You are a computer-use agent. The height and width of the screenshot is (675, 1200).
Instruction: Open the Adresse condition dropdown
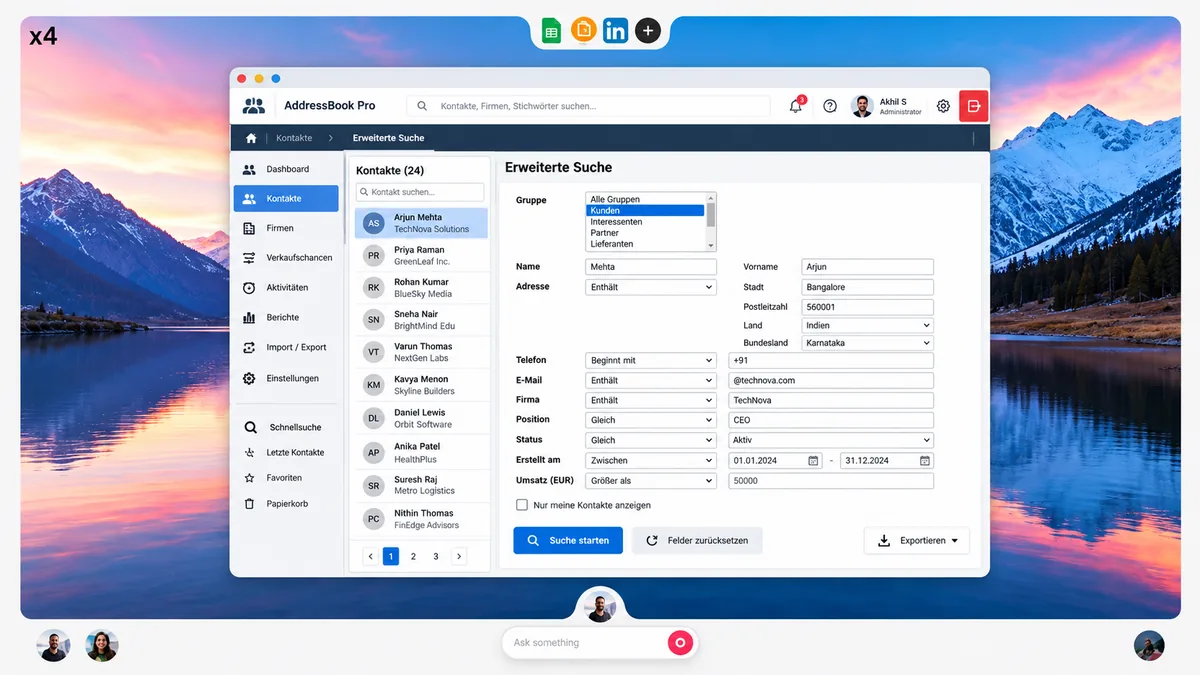pos(651,287)
